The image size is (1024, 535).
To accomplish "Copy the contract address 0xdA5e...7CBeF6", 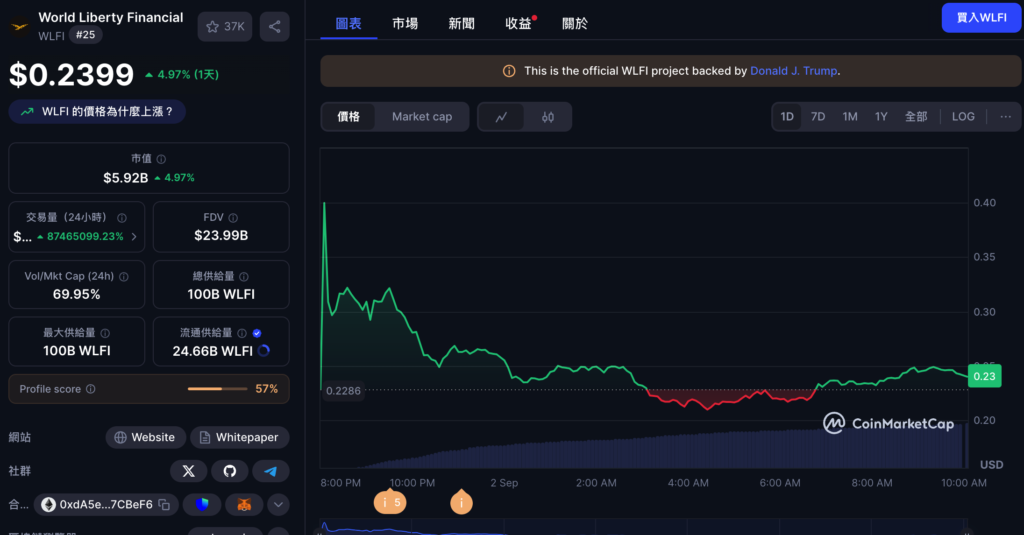I will 164,505.
